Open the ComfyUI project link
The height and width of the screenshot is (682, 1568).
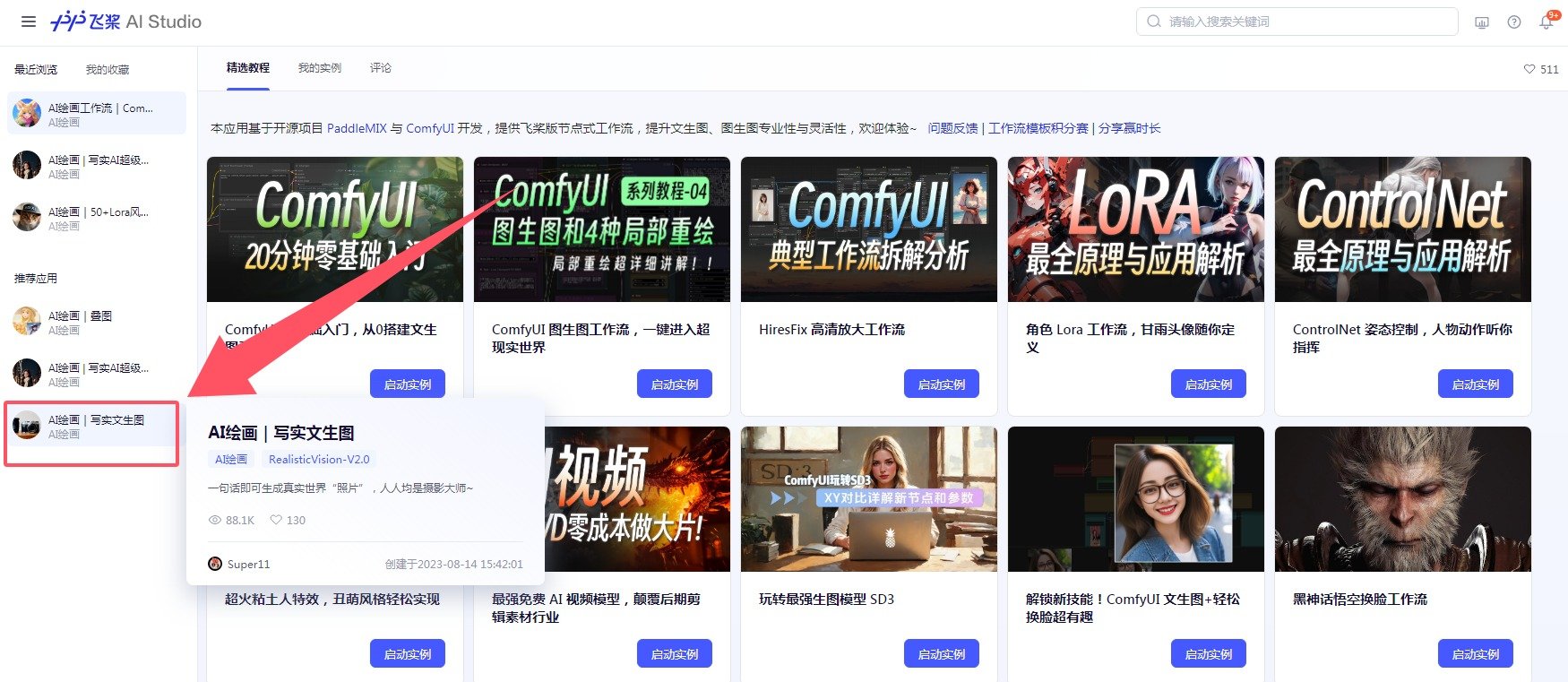(430, 128)
